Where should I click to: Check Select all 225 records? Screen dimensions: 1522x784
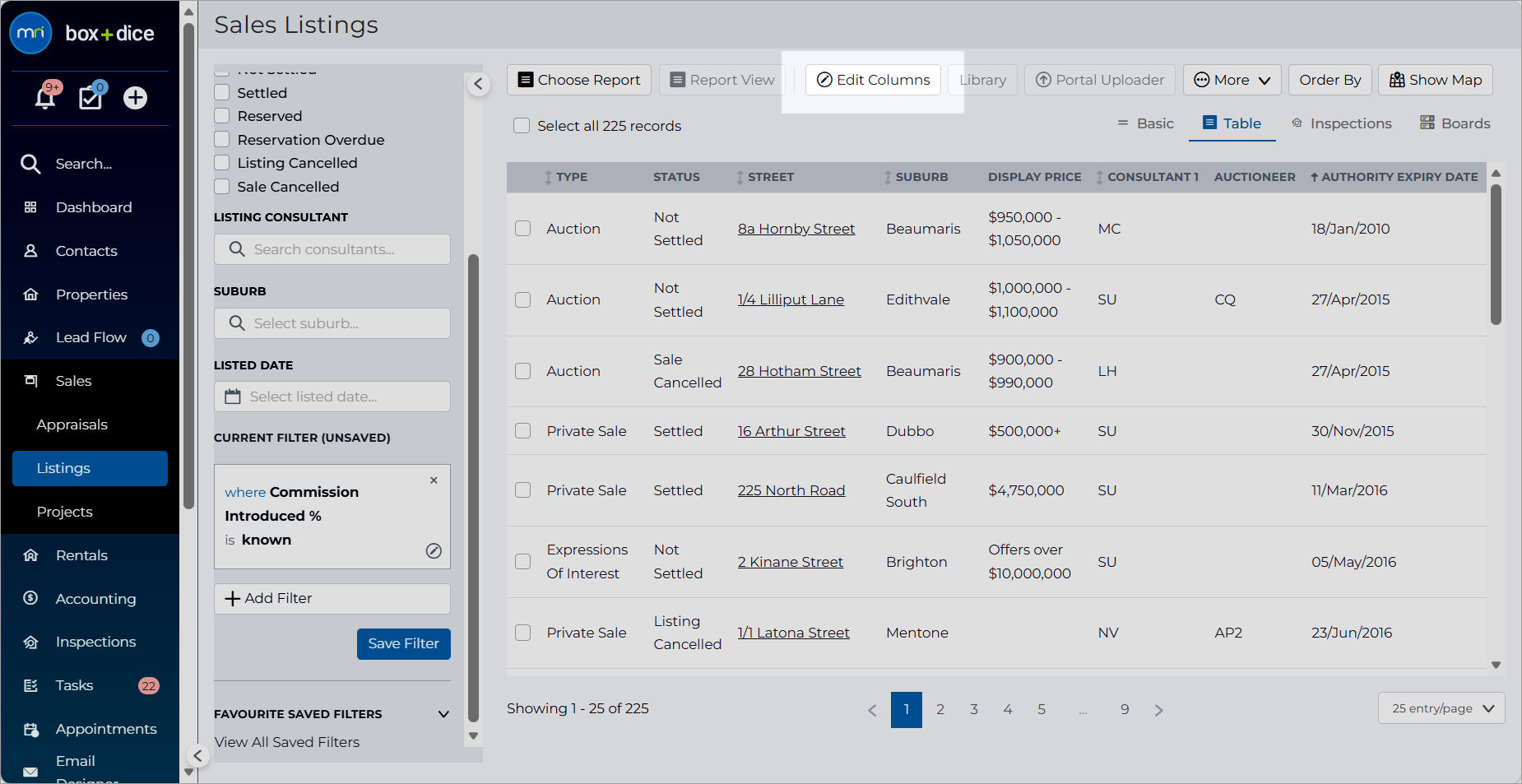522,126
